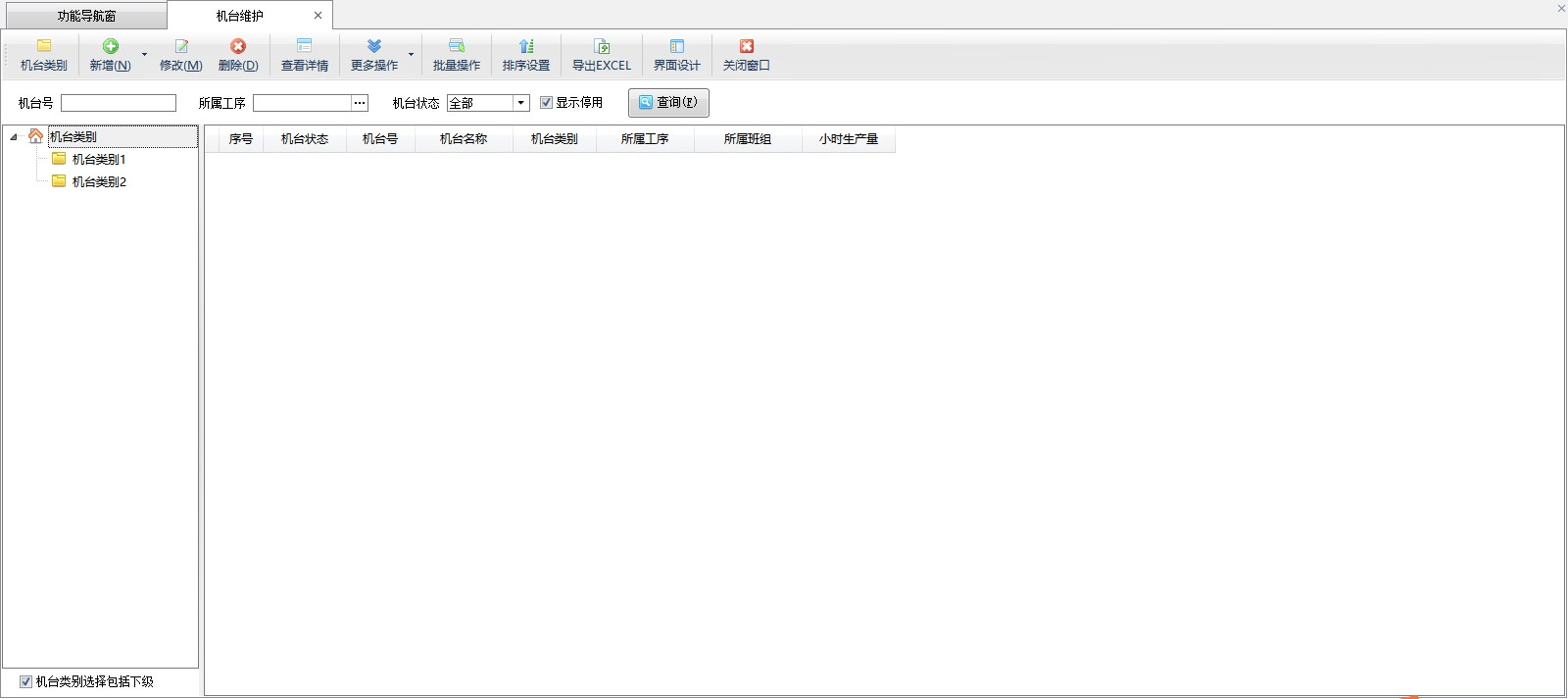Click the red 删除(D) delete icon
This screenshot has height=699, width=1568.
point(238,46)
